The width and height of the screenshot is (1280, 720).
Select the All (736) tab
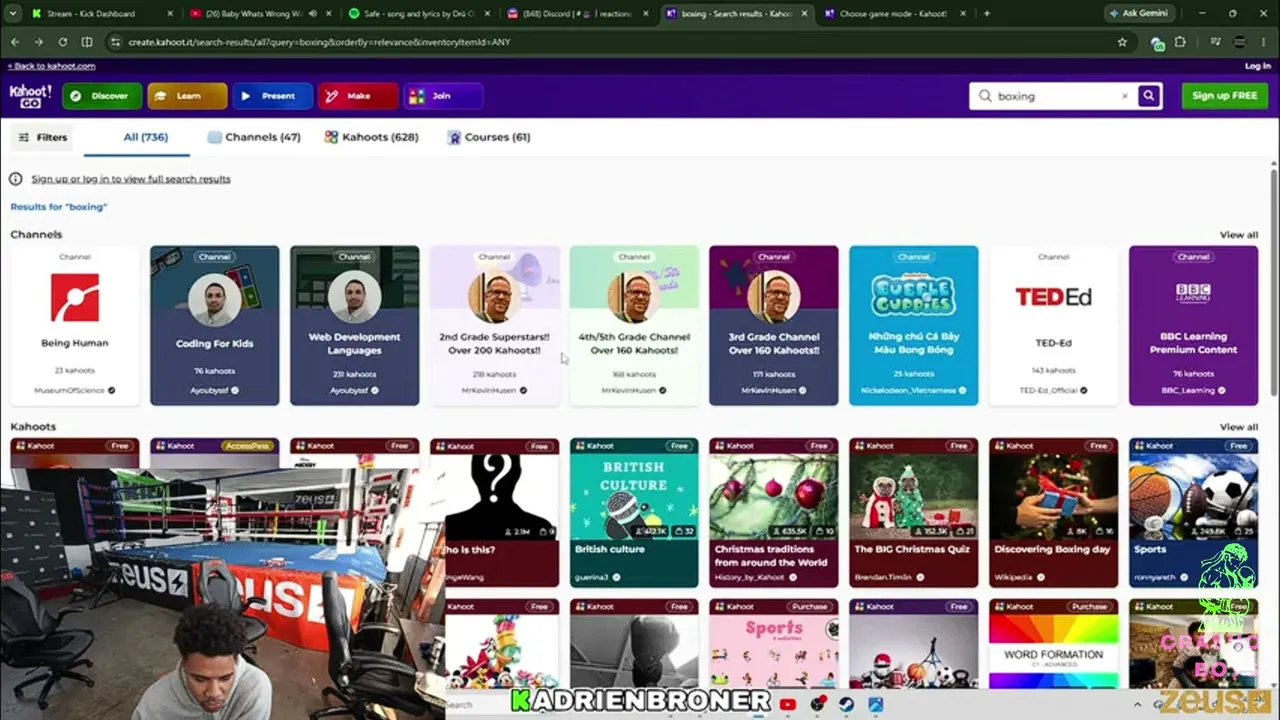pyautogui.click(x=145, y=137)
